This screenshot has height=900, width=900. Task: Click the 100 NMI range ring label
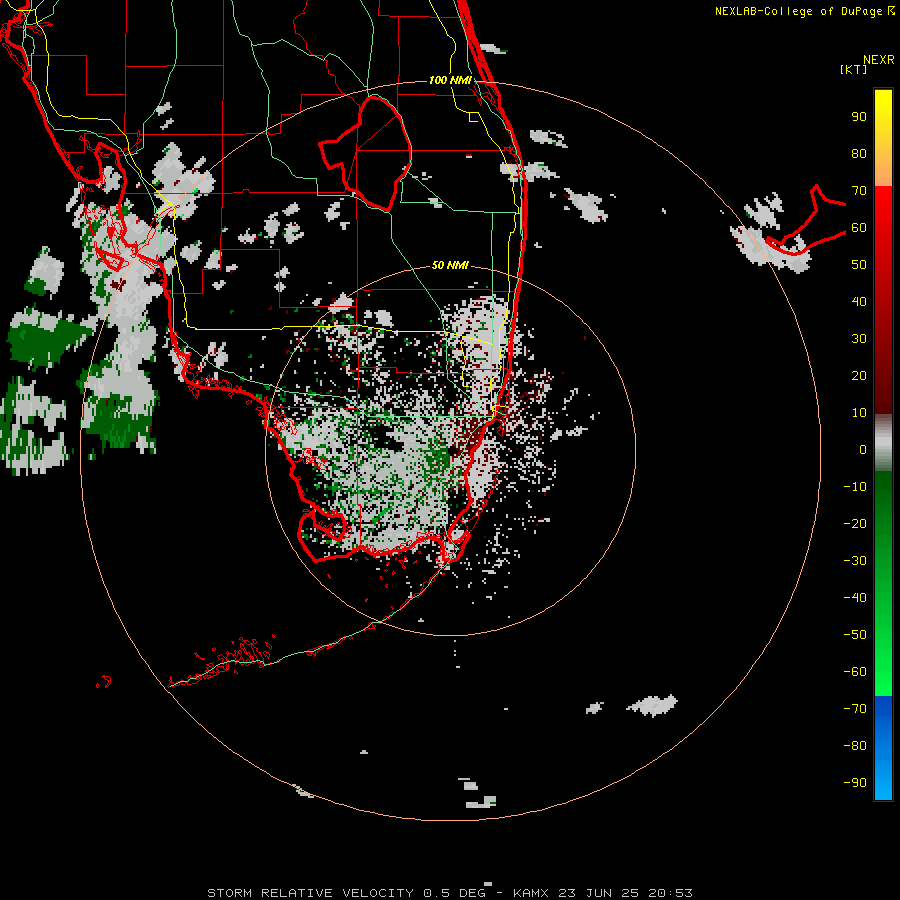pos(450,80)
